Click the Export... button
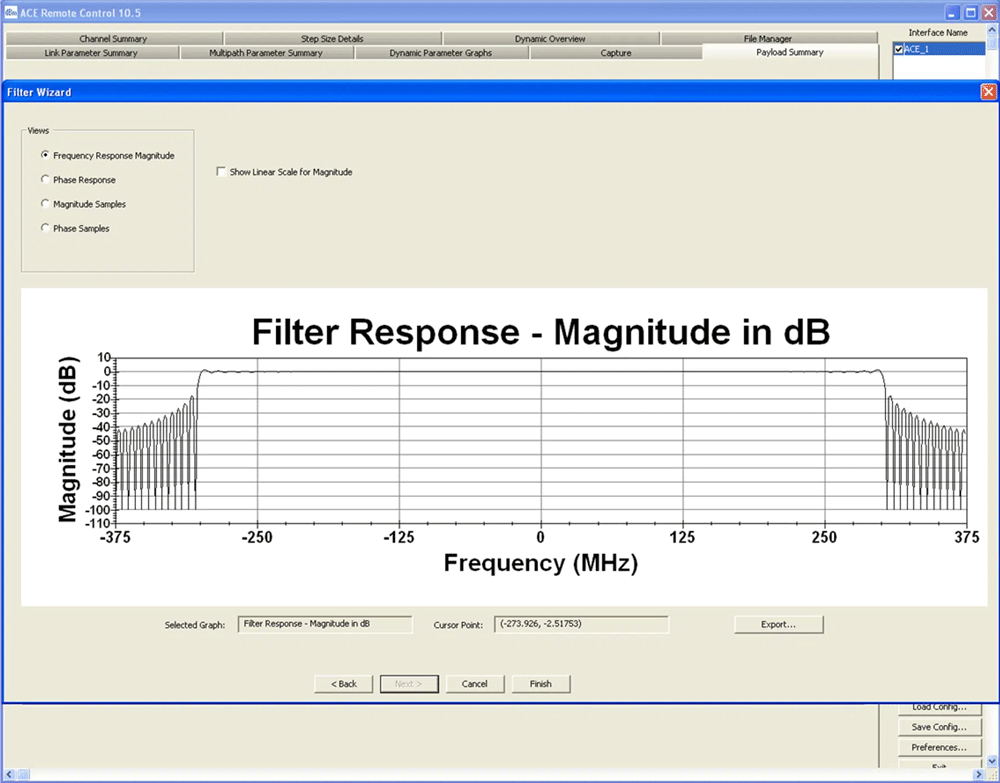1000x783 pixels. (778, 624)
